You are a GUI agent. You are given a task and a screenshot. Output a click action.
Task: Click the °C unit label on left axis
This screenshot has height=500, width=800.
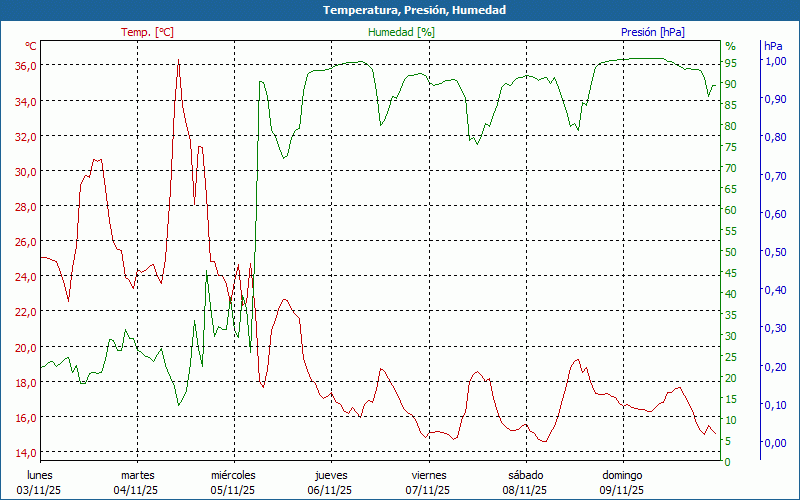(31, 46)
